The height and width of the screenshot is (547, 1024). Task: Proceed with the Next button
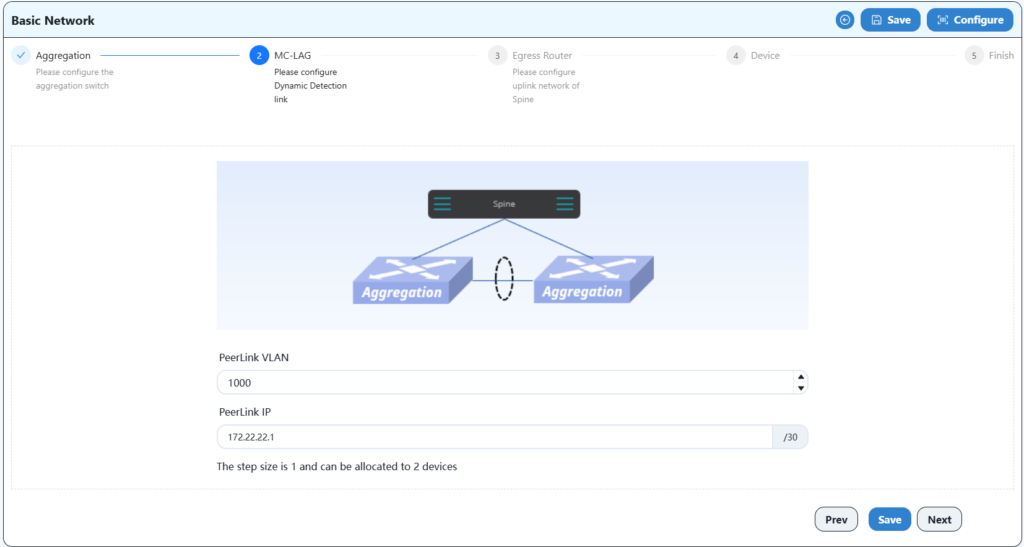(939, 520)
